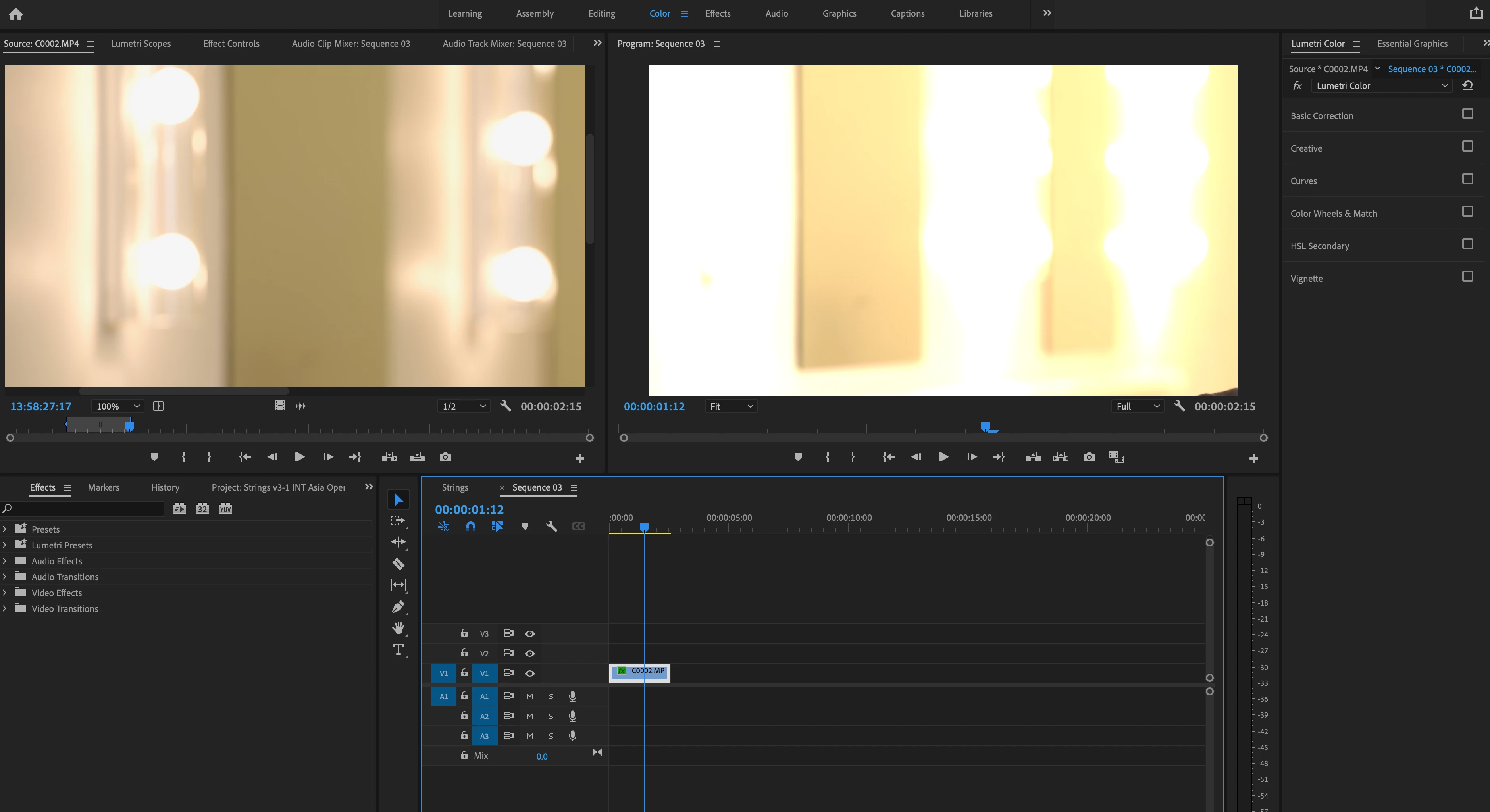Toggle the Vignette checkbox
This screenshot has height=812, width=1490.
1467,277
